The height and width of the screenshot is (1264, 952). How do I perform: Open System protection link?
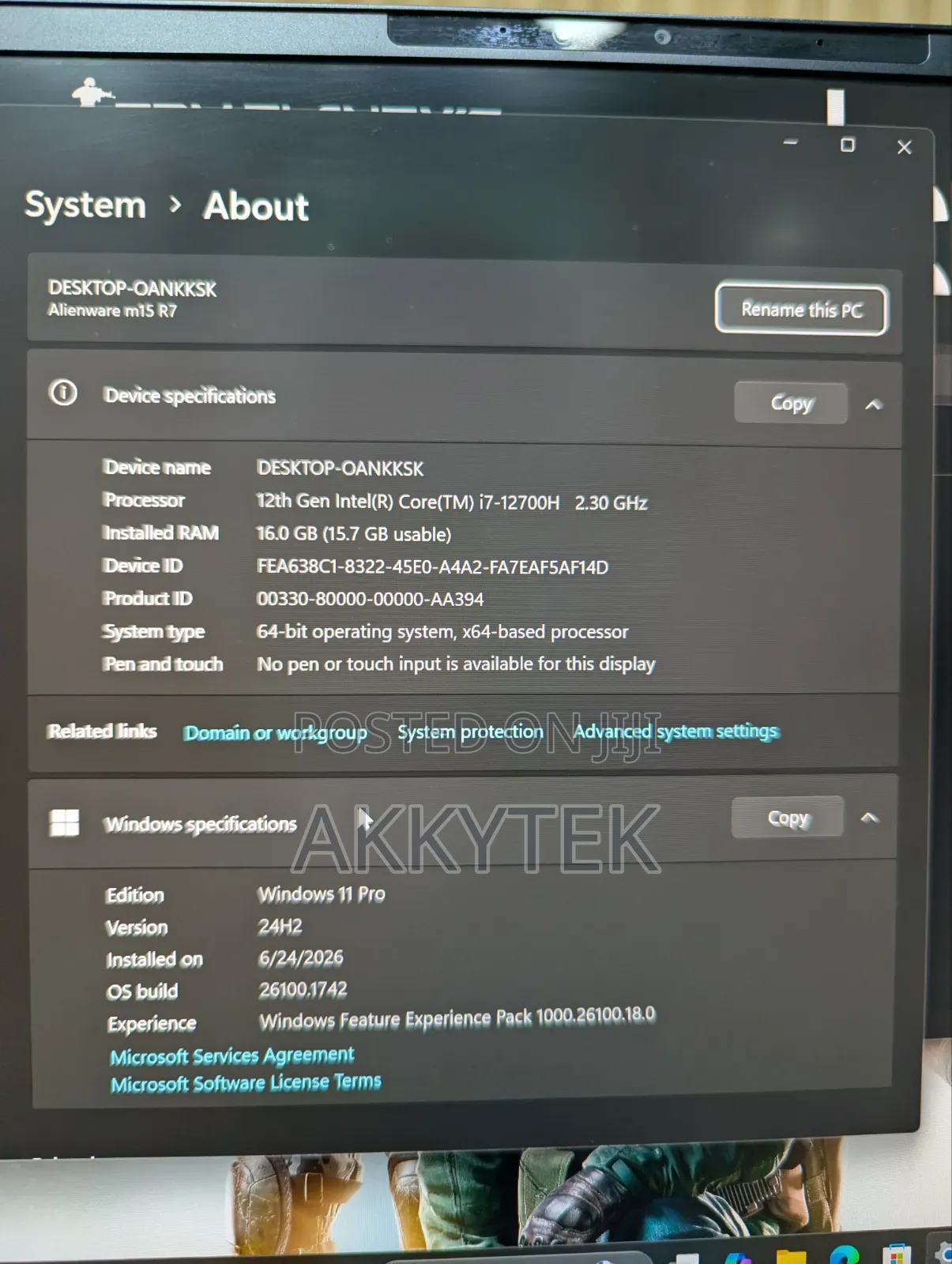point(470,732)
